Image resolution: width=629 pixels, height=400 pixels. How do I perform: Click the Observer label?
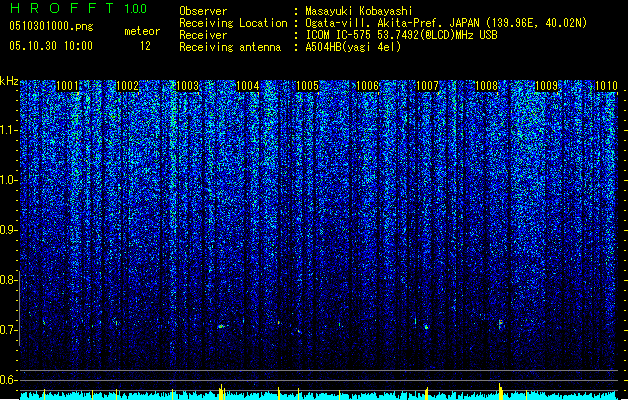pos(203,11)
